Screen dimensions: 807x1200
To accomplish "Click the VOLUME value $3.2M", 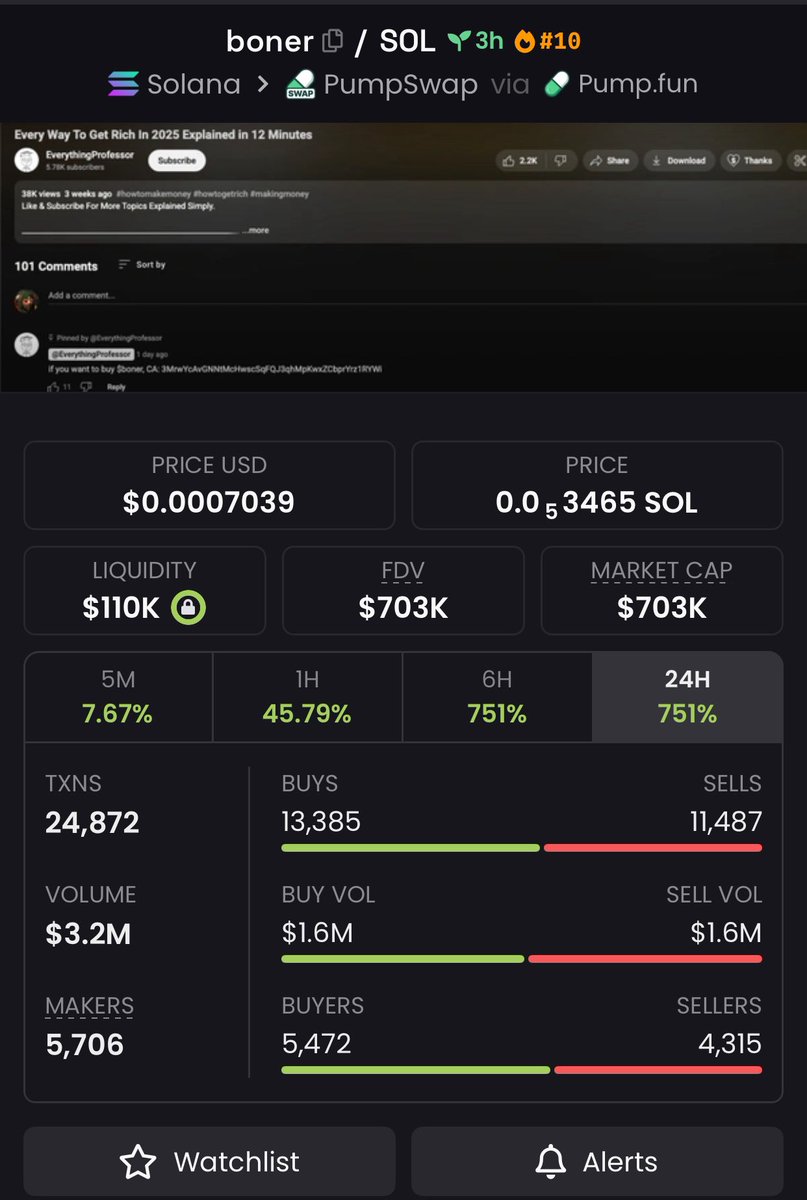I will pos(88,934).
